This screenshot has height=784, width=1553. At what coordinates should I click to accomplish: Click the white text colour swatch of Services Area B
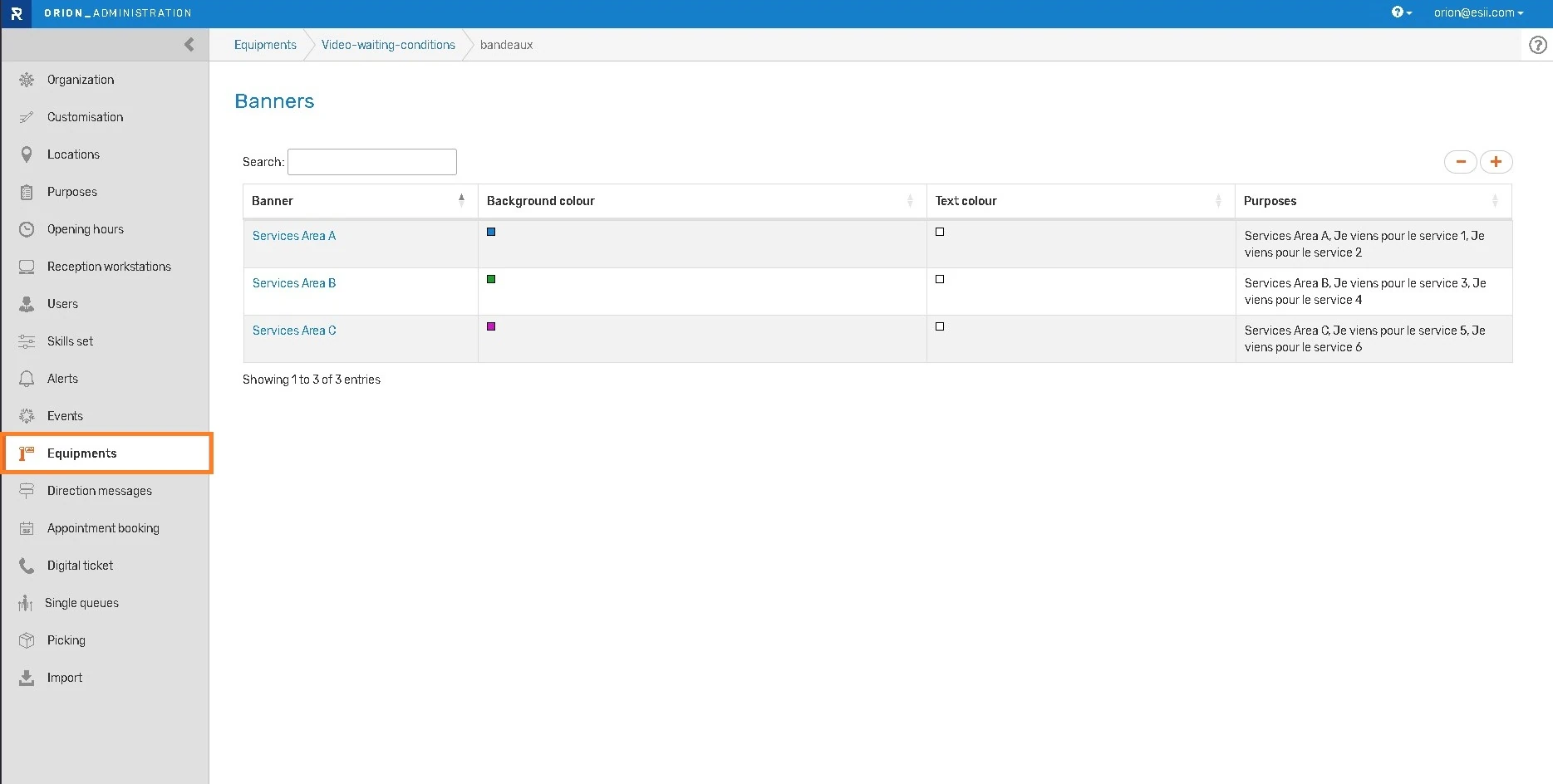coord(940,279)
